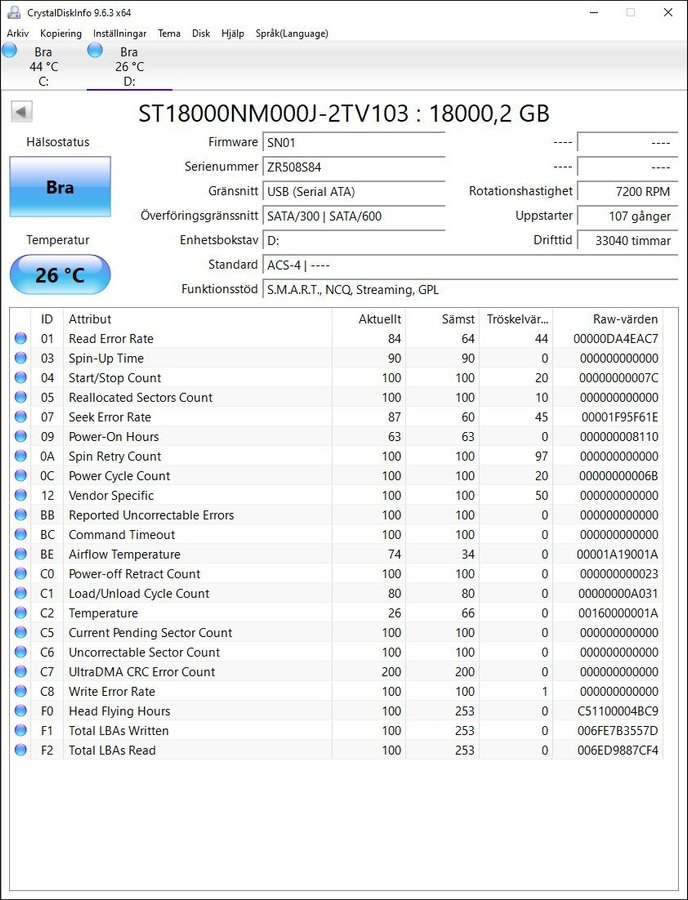Click the blue Bra health status button
Viewport: 688px width, 900px height.
[60, 187]
